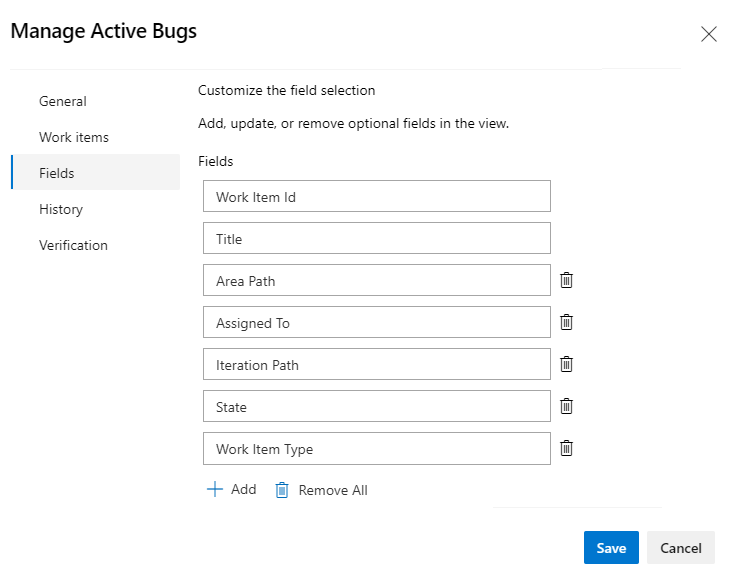This screenshot has height=574, width=736.
Task: Click Remove All fields
Action: click(x=322, y=490)
